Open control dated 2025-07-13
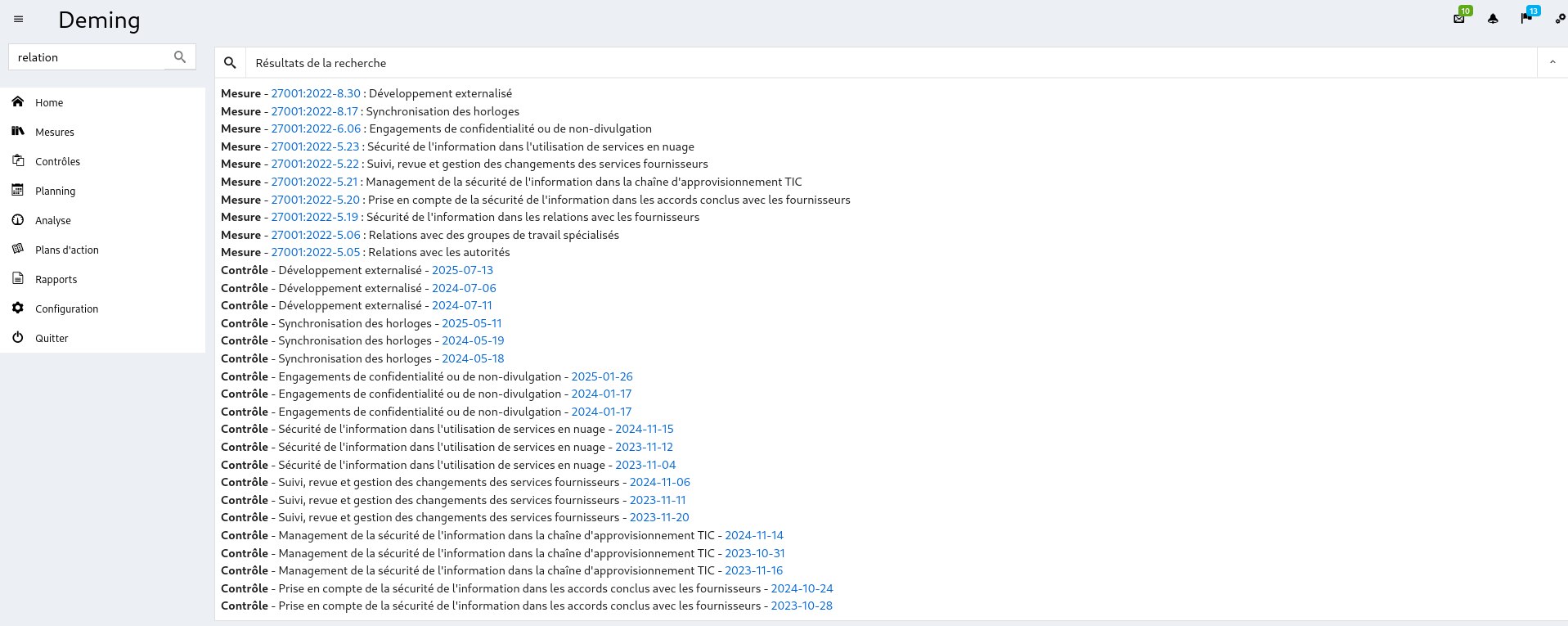This screenshot has width=1568, height=626. tap(462, 270)
